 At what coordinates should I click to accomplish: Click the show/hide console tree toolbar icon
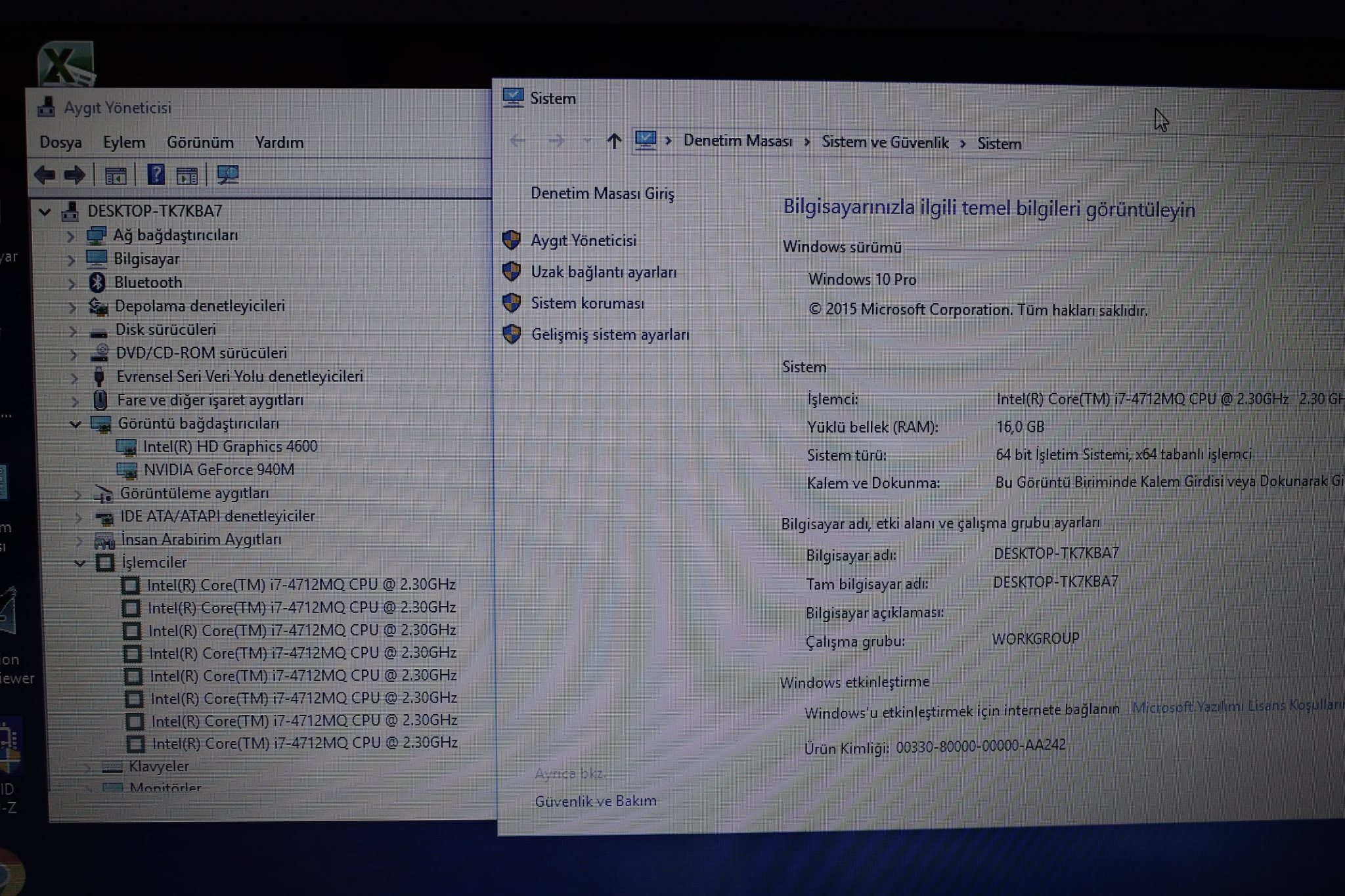click(116, 175)
